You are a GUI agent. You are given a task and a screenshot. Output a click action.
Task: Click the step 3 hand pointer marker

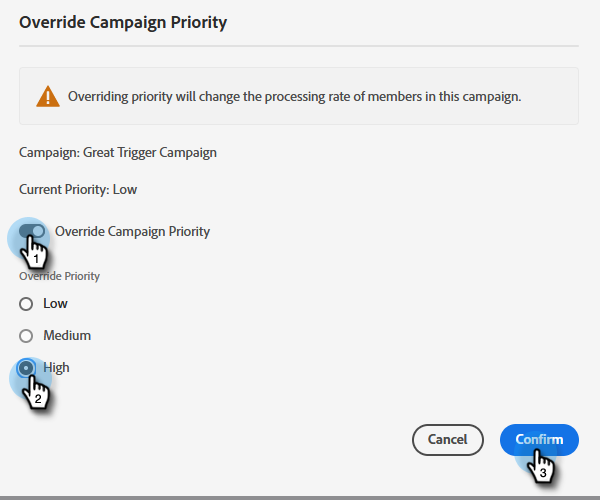[x=540, y=462]
